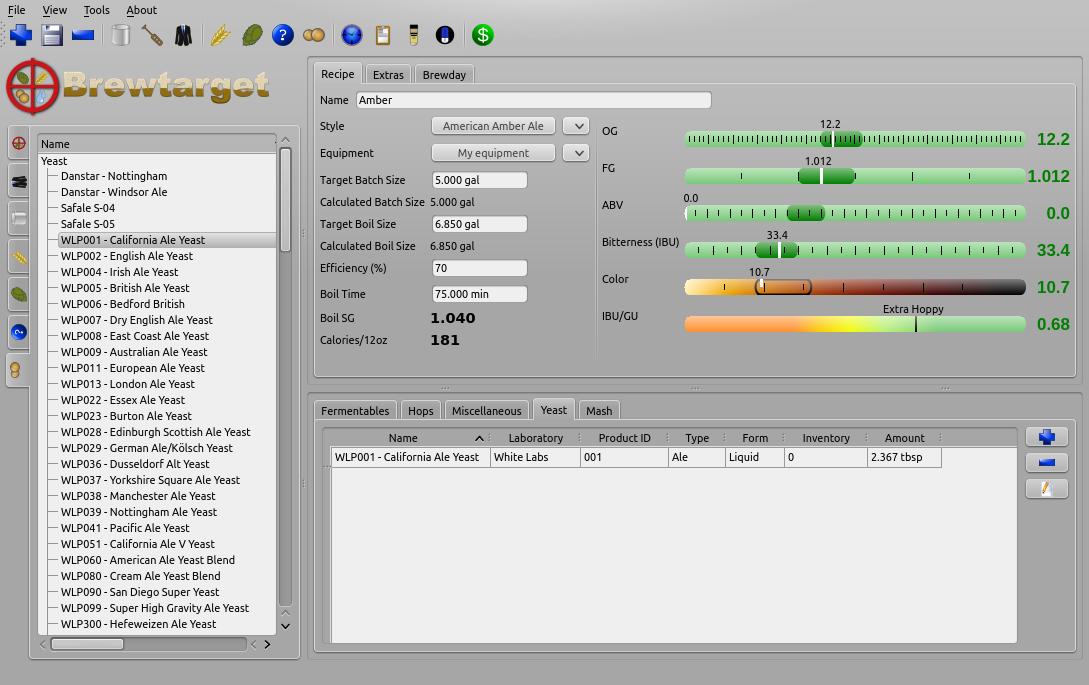Click the pencil edit button beside yeast table
Screen dimensions: 1089x685
[1046, 489]
